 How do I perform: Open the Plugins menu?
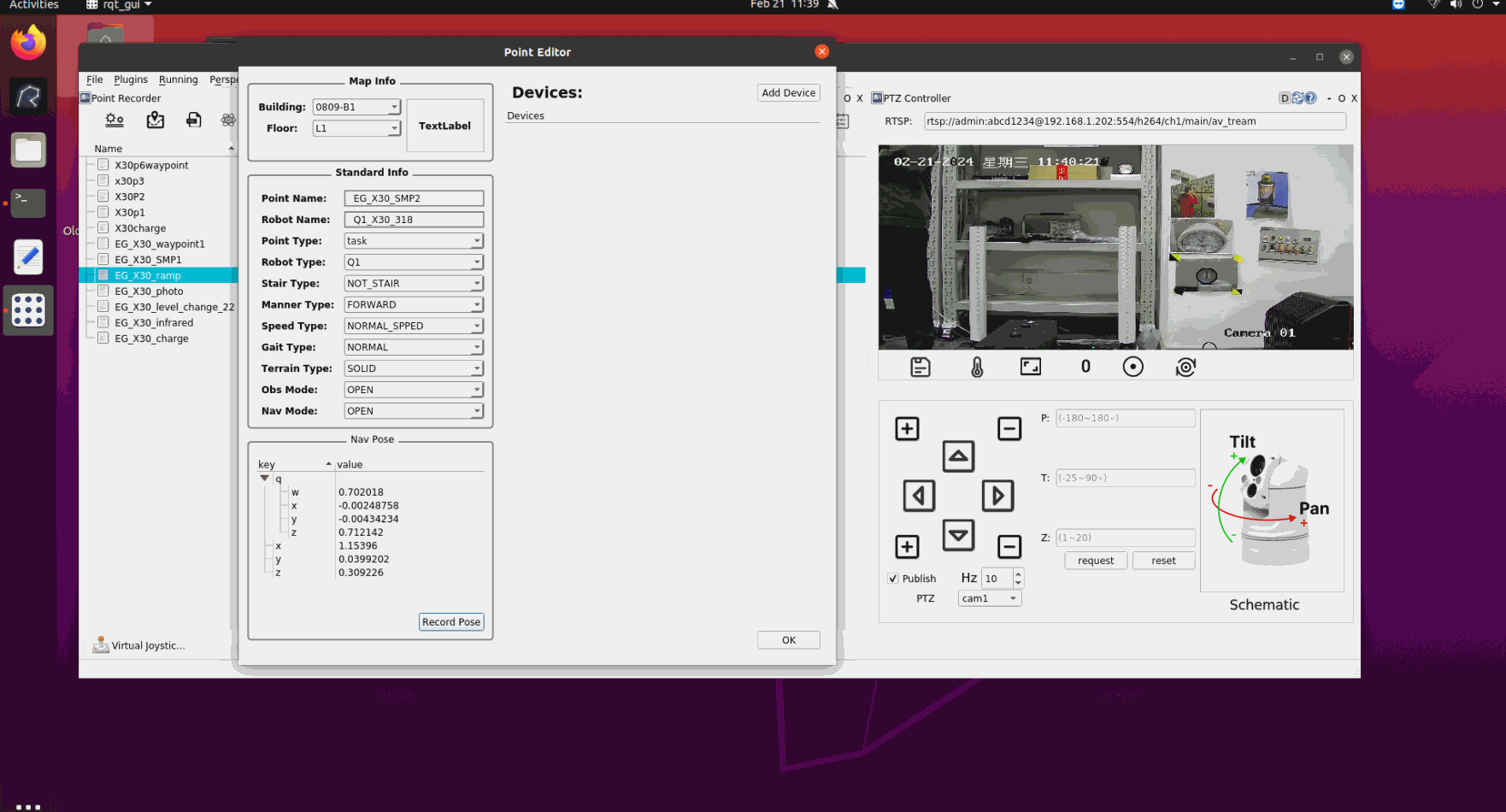coord(131,79)
